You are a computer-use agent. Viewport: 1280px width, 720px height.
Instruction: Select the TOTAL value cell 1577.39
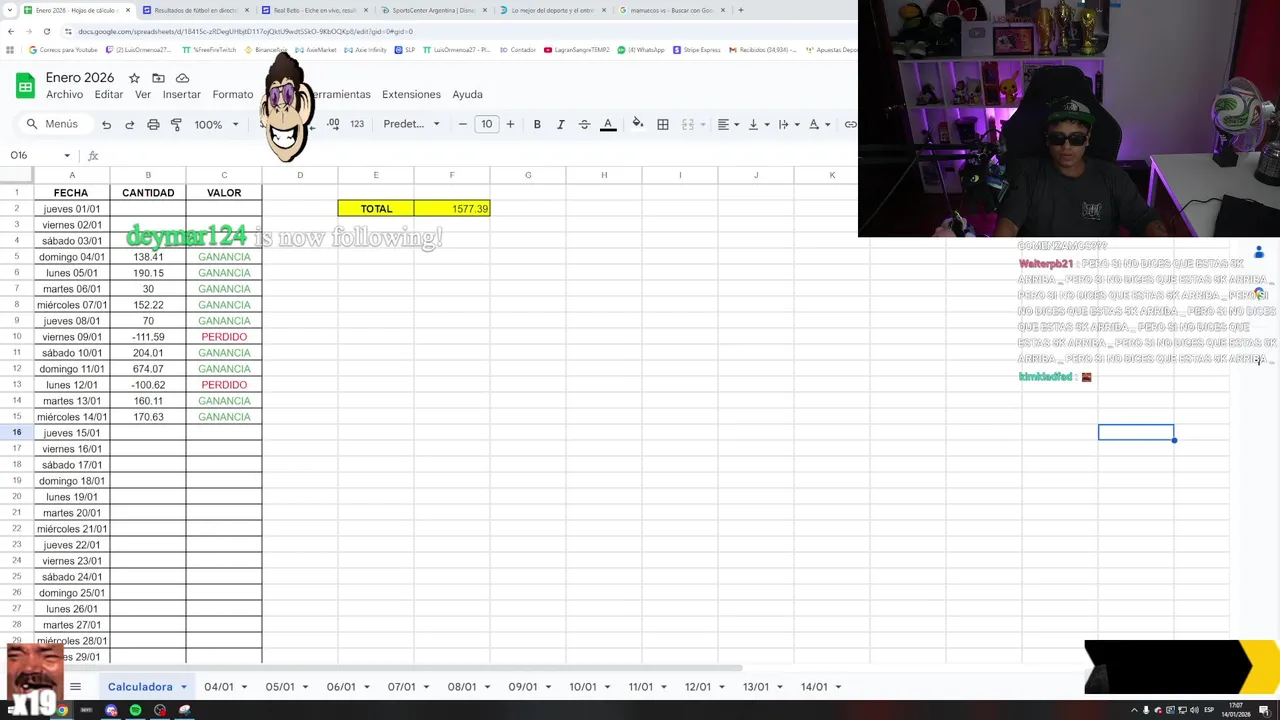(x=452, y=208)
